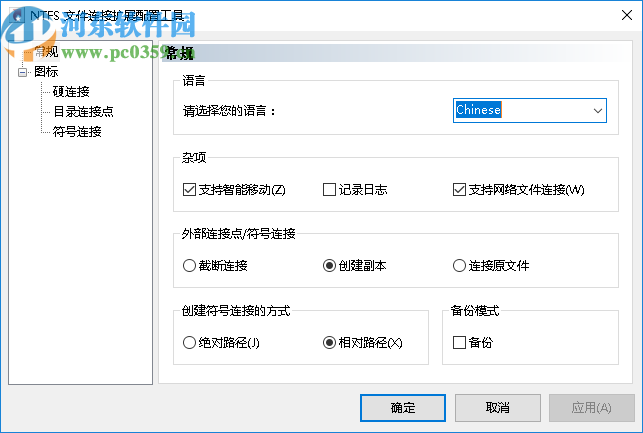This screenshot has height=433, width=643.
Task: Confirm with the 确定 button
Action: 403,408
